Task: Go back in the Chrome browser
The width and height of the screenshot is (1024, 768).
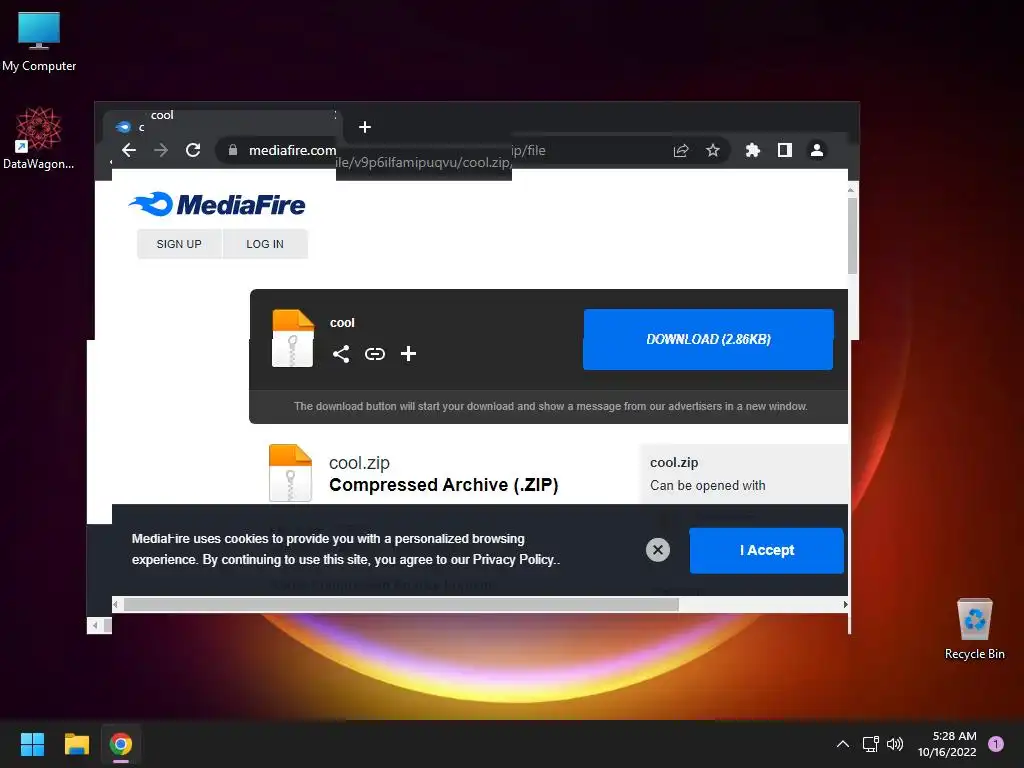Action: coord(129,150)
